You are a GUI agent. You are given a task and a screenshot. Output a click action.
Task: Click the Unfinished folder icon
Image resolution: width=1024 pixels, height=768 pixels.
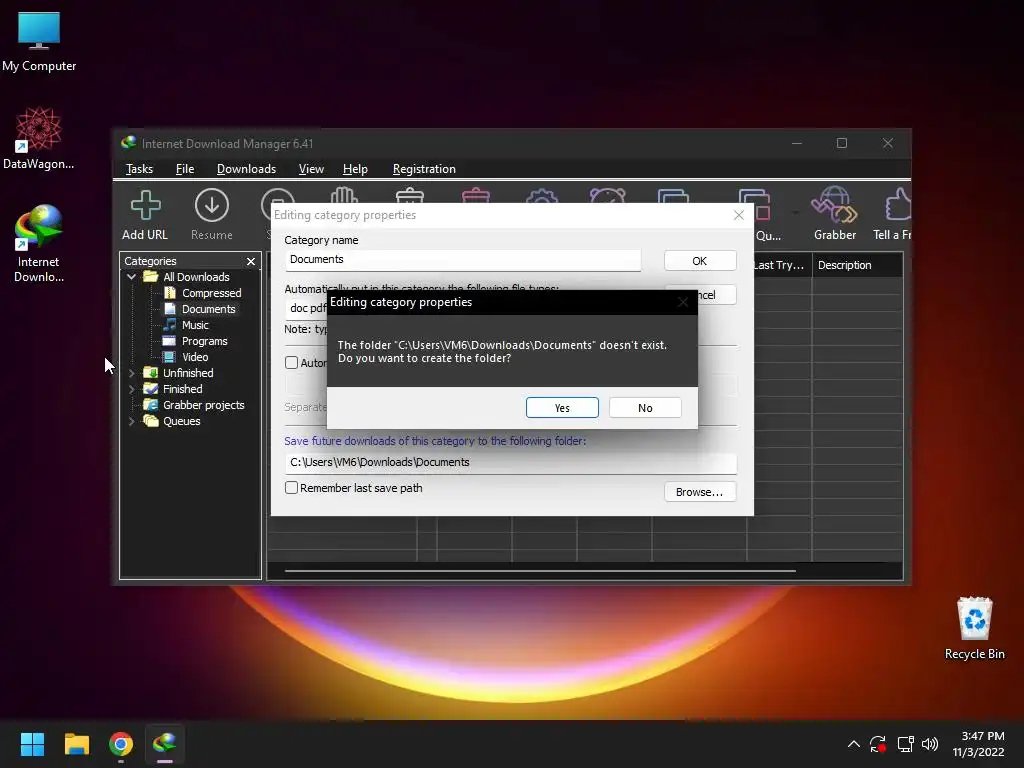click(x=151, y=373)
